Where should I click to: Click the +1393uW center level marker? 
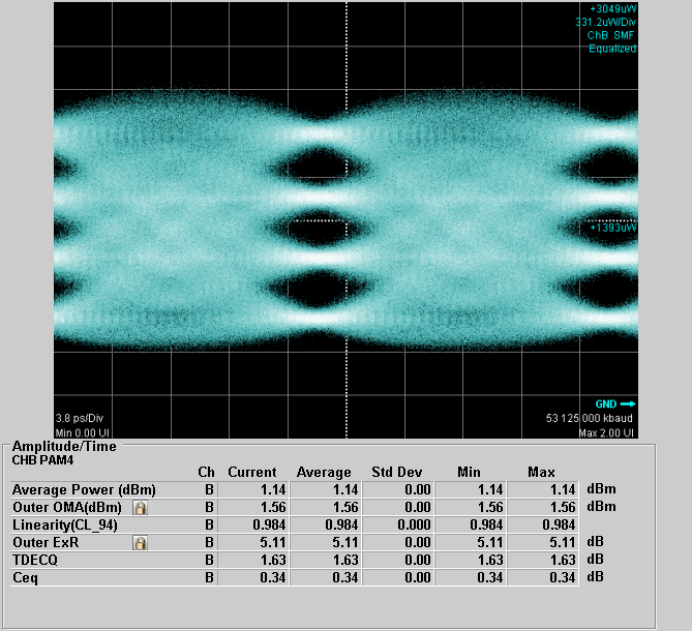coord(612,228)
